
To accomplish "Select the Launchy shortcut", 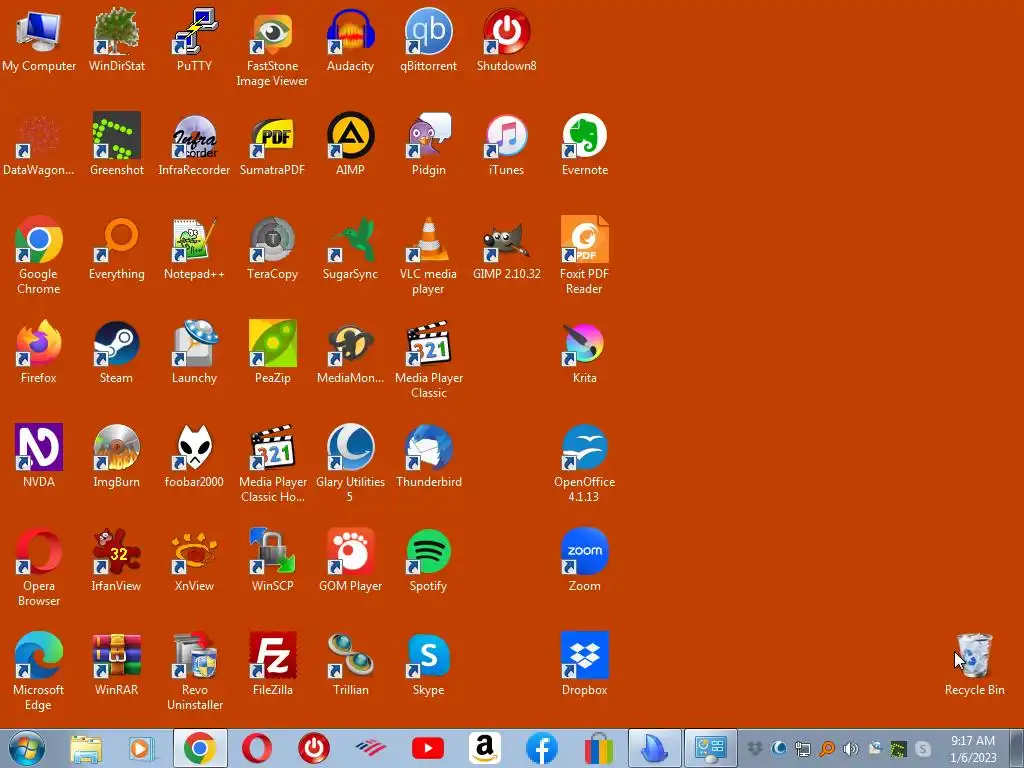I will pyautogui.click(x=195, y=343).
